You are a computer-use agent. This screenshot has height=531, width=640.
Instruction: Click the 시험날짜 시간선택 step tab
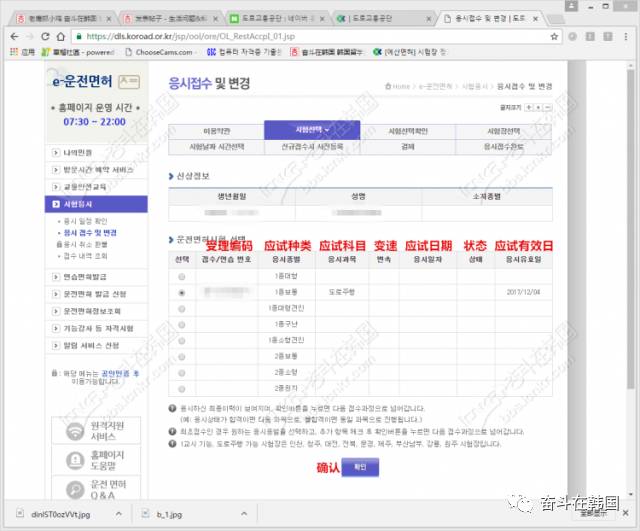click(216, 147)
